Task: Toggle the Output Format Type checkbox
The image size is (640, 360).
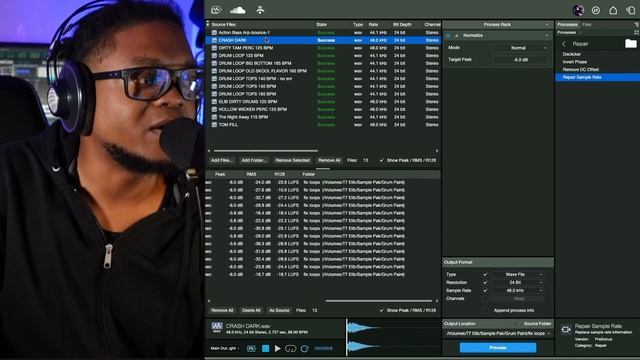Action: click(x=485, y=274)
